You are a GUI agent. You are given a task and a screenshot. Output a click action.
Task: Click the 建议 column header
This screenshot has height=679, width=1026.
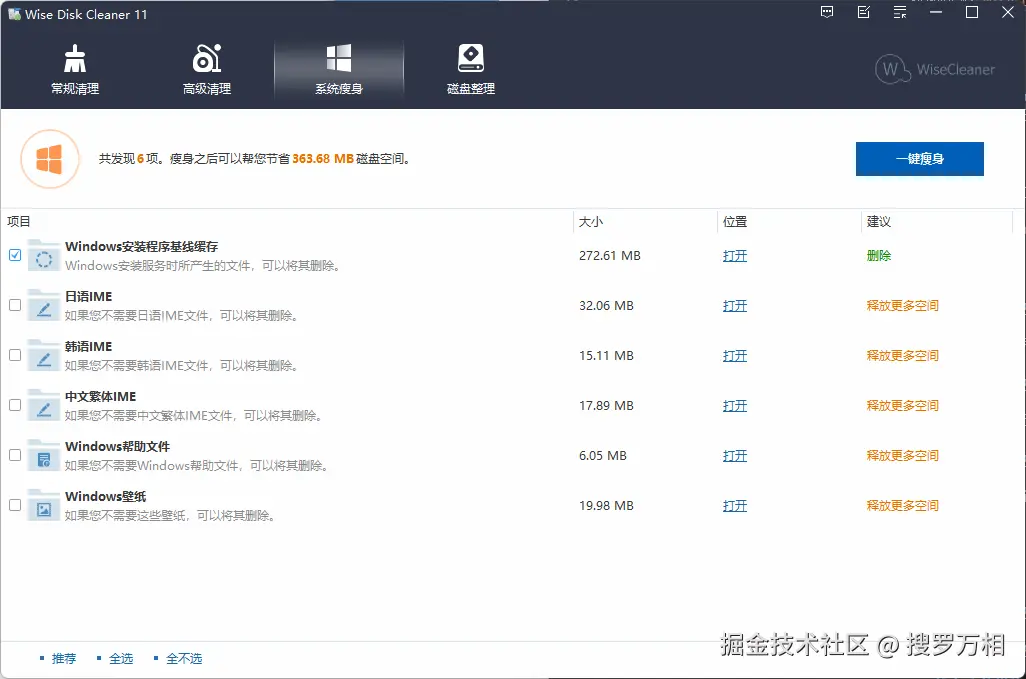tap(879, 222)
